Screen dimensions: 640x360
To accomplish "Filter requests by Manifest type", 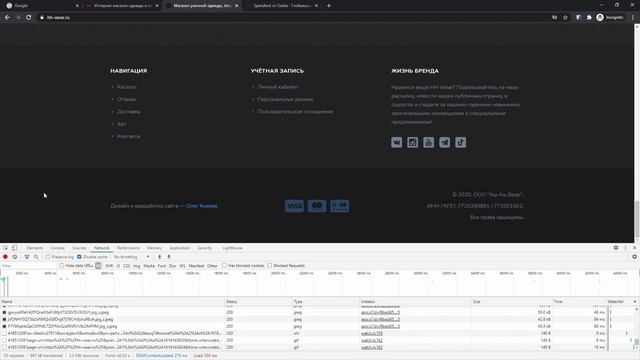I will click(x=196, y=266).
